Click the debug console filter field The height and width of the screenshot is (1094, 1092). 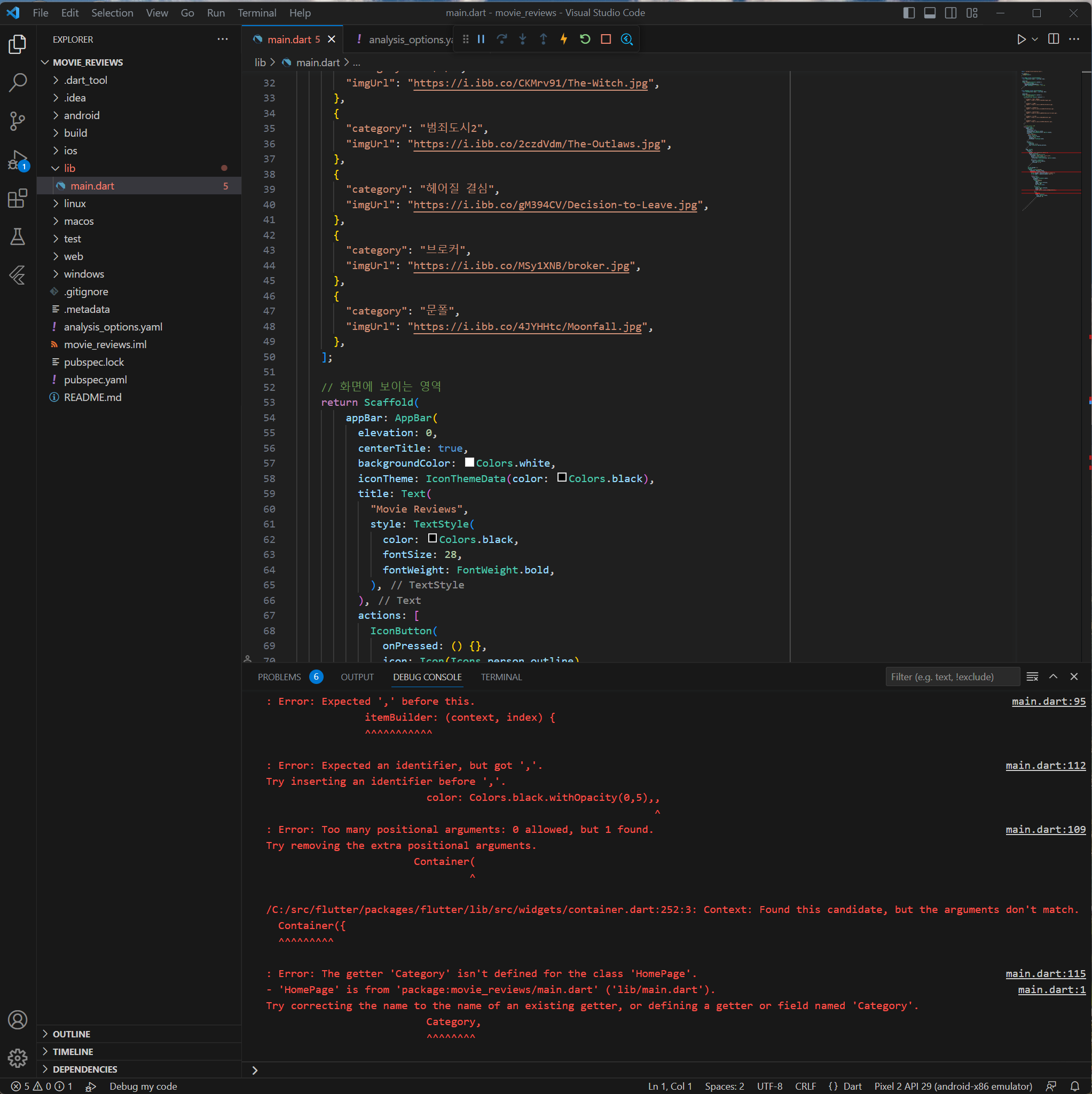click(x=953, y=676)
